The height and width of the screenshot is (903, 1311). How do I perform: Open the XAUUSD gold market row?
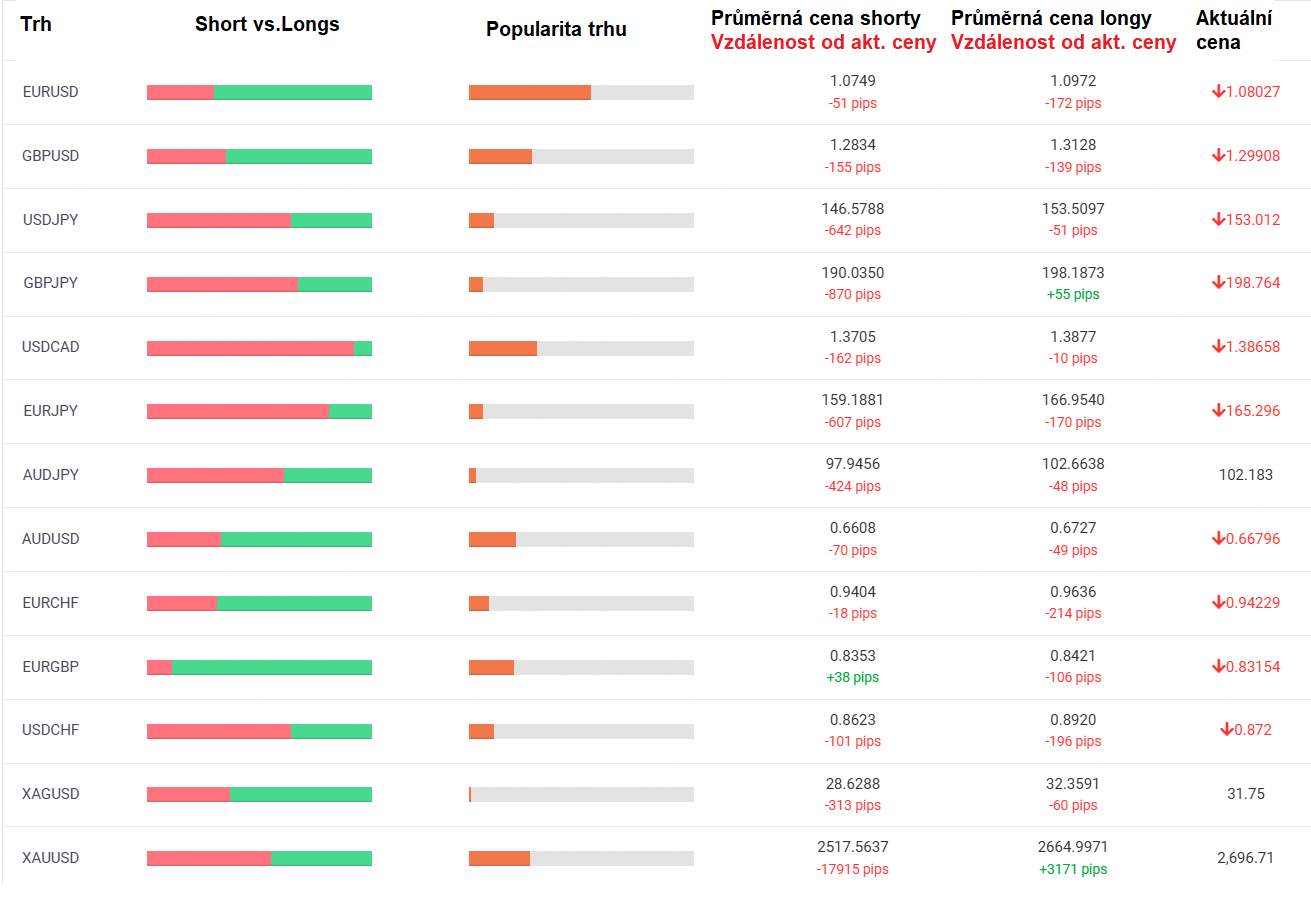(x=50, y=858)
